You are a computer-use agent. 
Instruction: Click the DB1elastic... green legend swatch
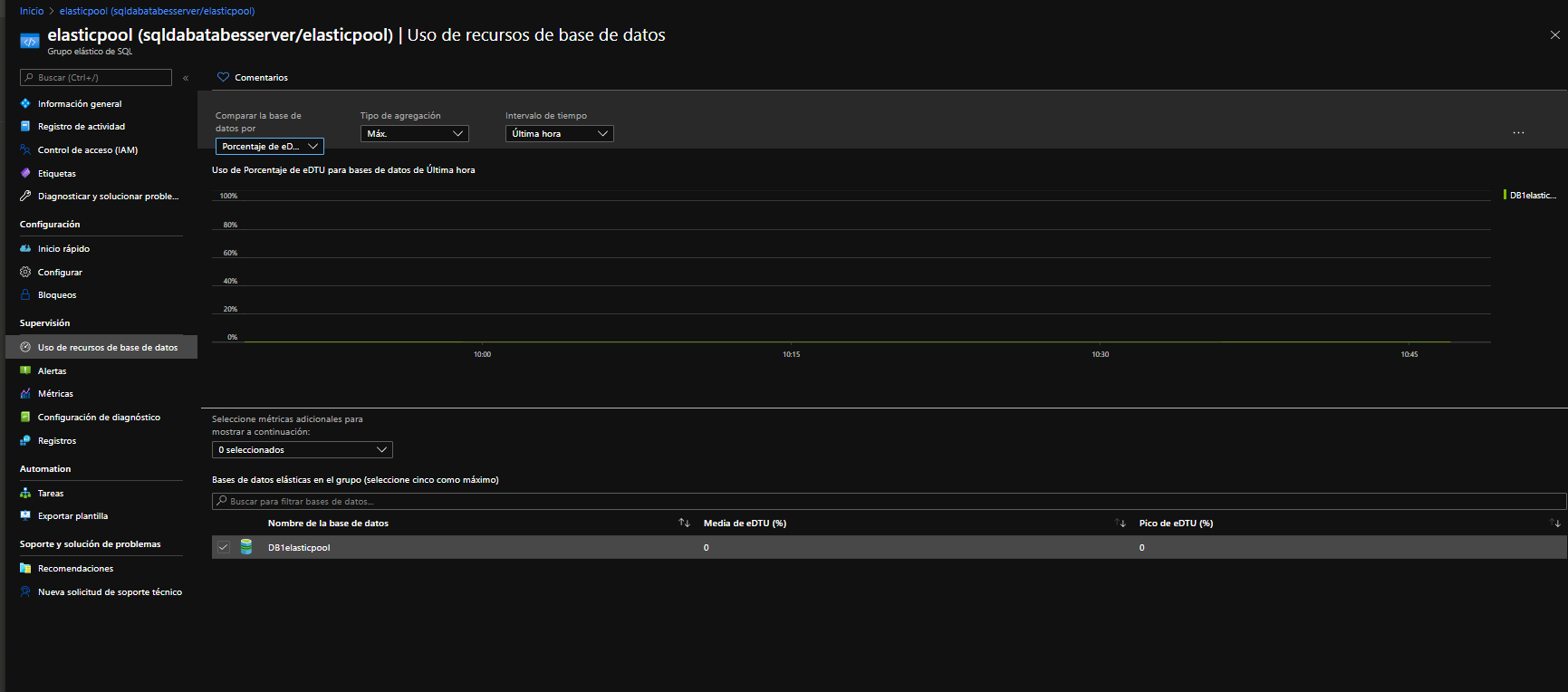tap(1505, 195)
